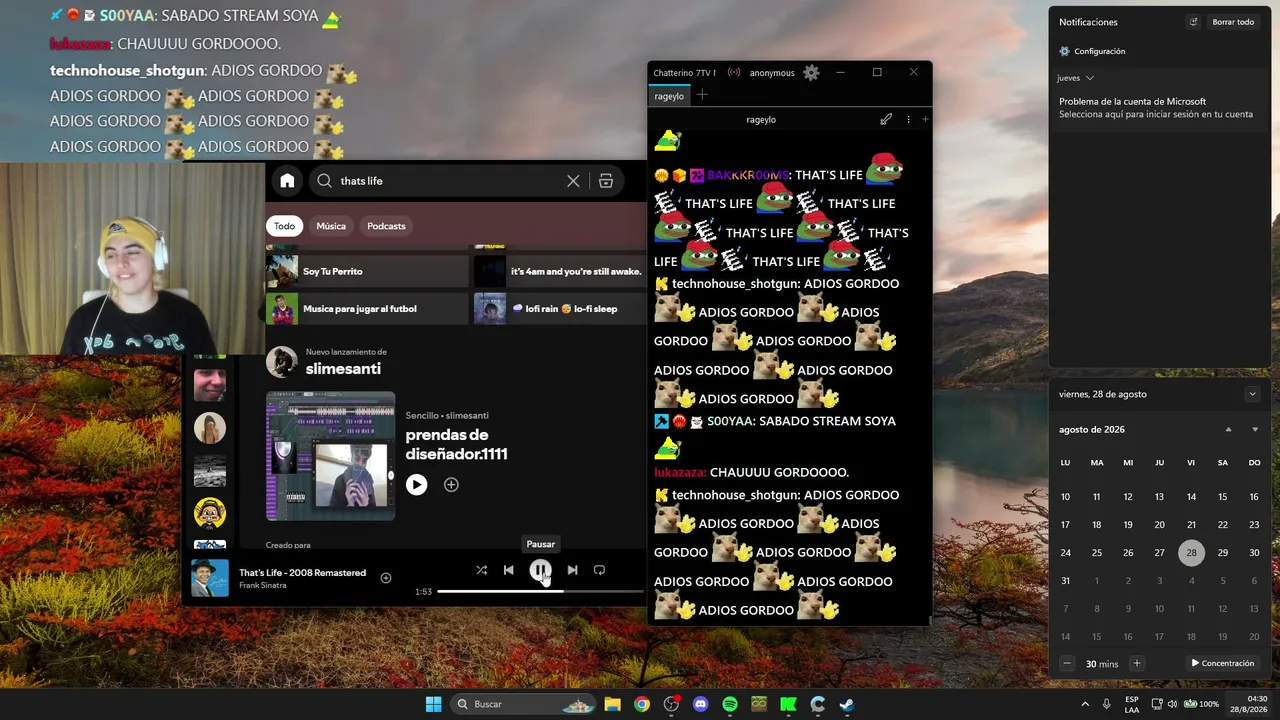Add a new split in Chatterino
Viewport: 1280px width, 720px height.
[925, 119]
